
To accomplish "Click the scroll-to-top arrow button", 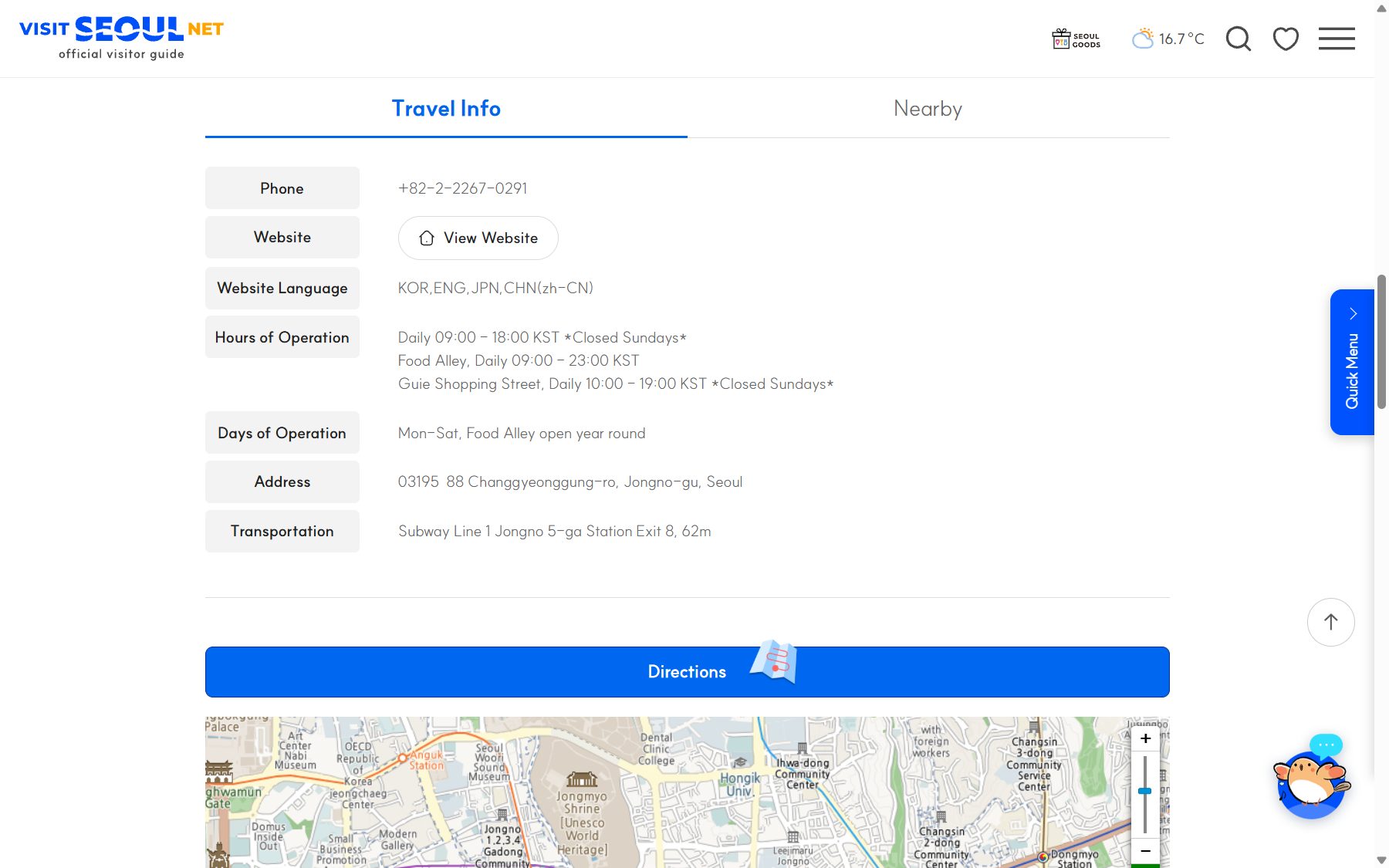I will coord(1331,622).
